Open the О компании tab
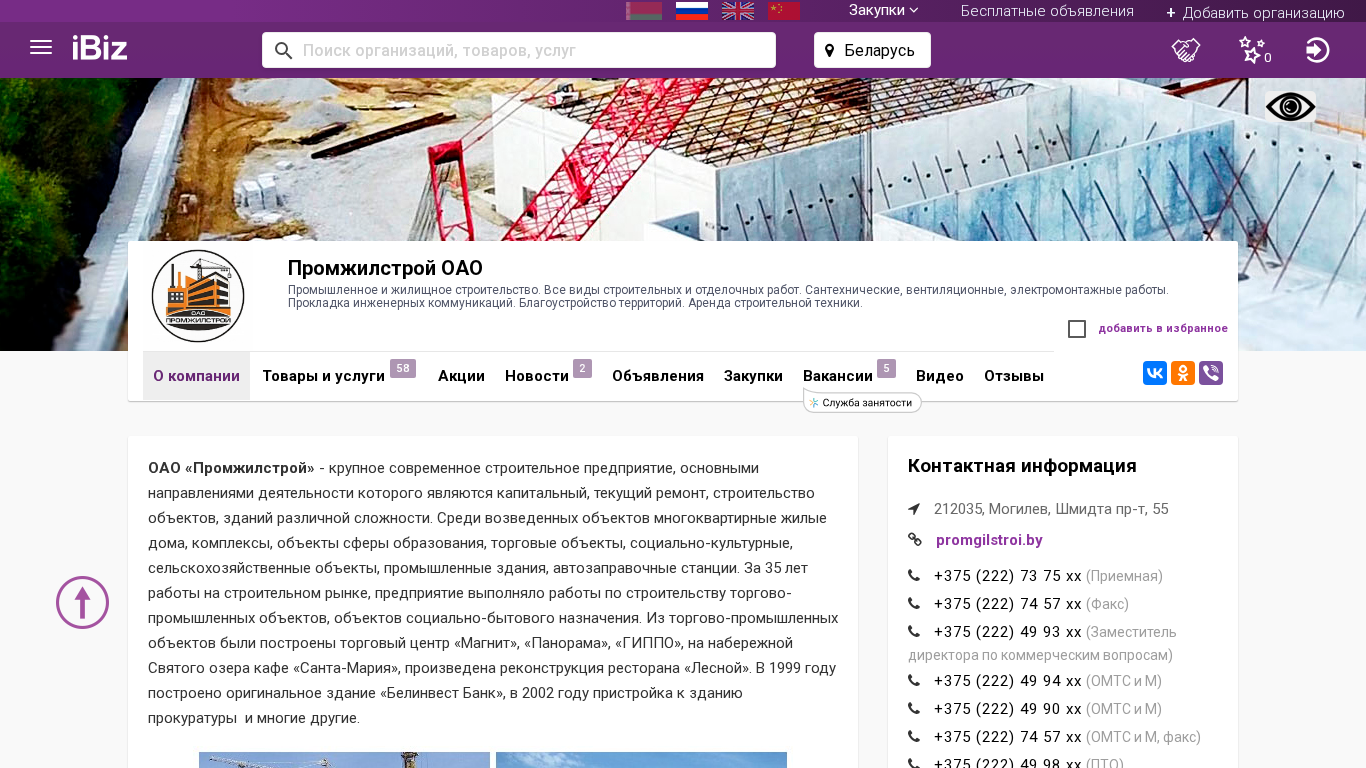1366x768 pixels. click(x=196, y=376)
